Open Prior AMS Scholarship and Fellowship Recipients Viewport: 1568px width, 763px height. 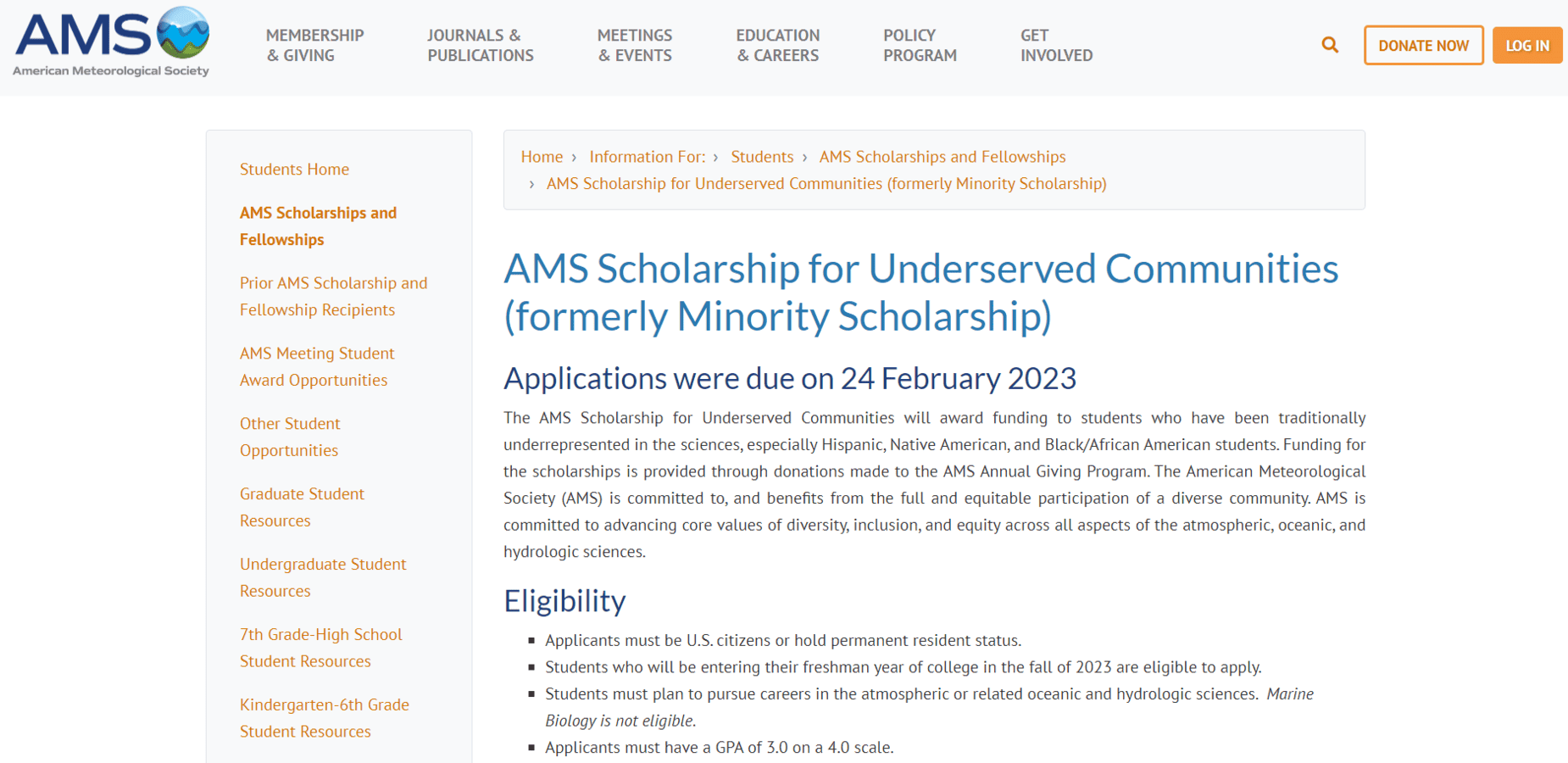tap(333, 296)
